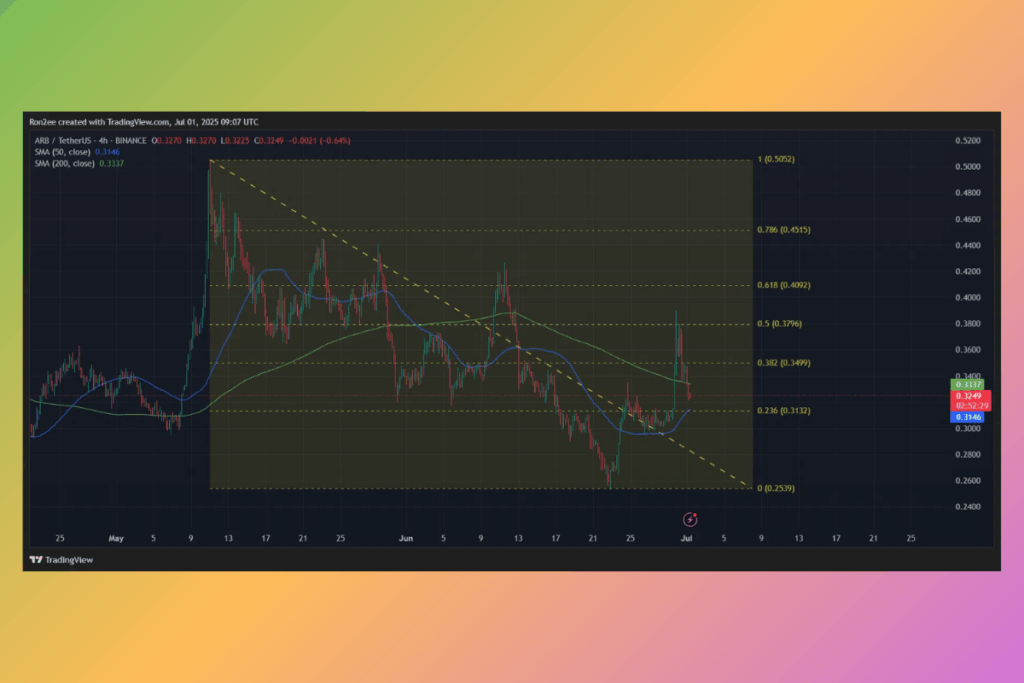This screenshot has width=1024, height=683.
Task: Click the red lightning event icon above time axis
Action: pos(689,518)
